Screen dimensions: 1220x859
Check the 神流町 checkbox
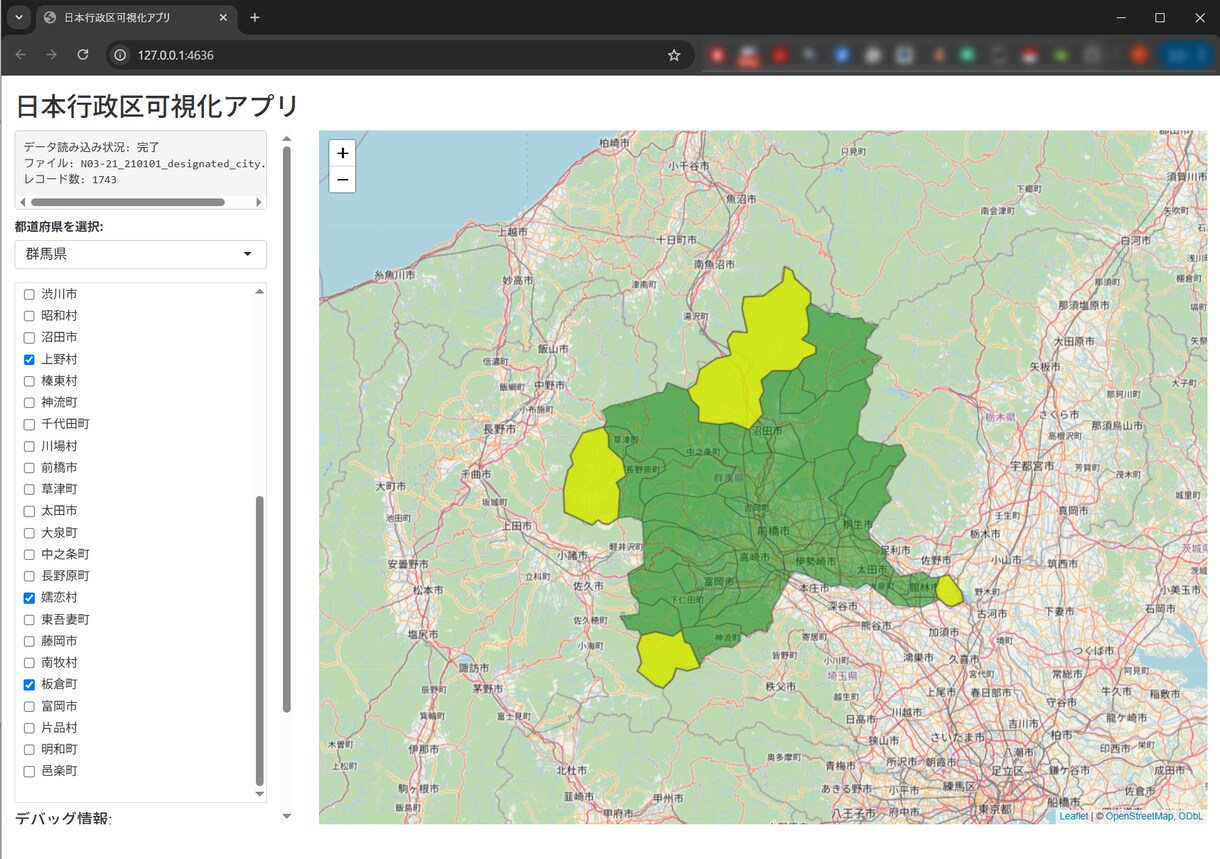[29, 403]
